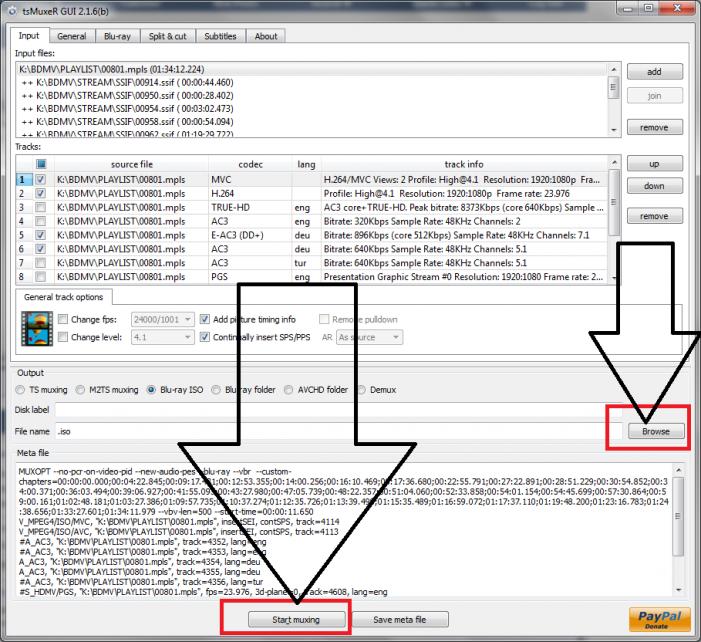
Task: Open the Blu-ray tab
Action: (118, 36)
